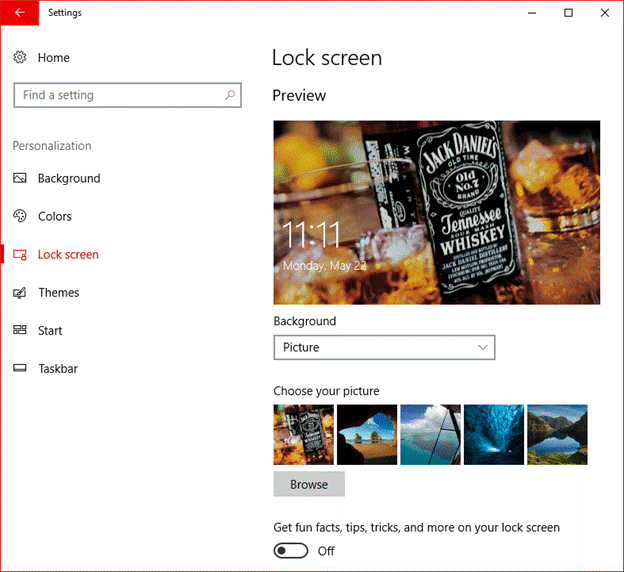Viewport: 624px width, 572px height.
Task: Click the Browse button
Action: tap(309, 484)
